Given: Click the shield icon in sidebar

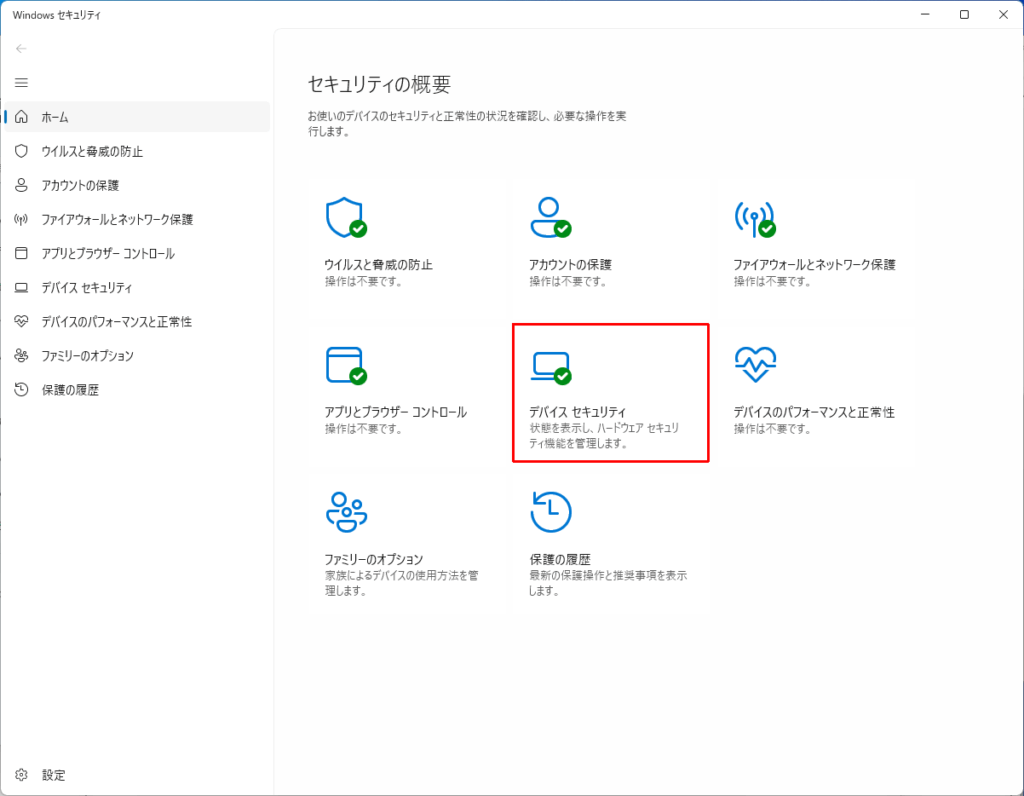Looking at the screenshot, I should click(x=22, y=151).
